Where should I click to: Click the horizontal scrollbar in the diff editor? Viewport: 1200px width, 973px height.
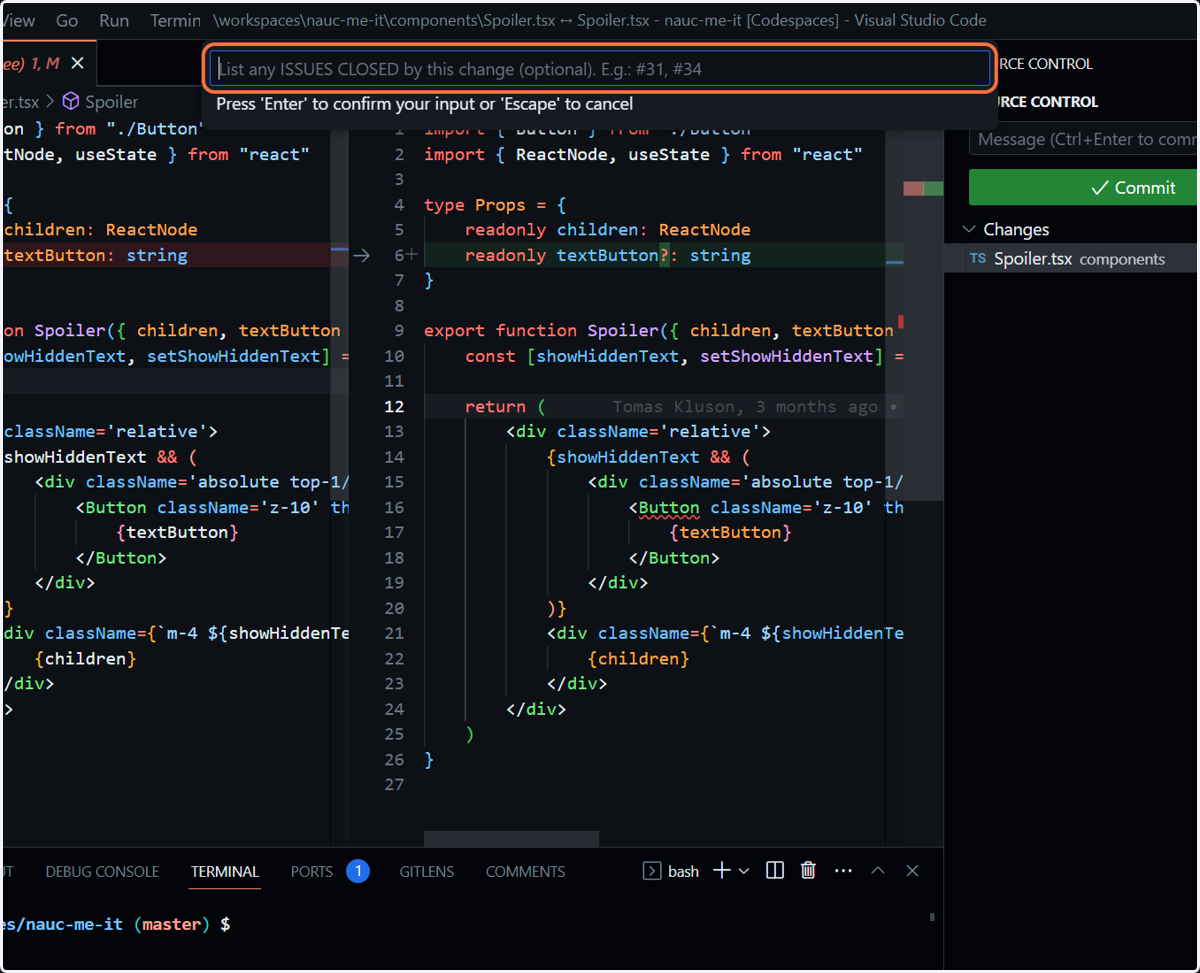coord(511,838)
